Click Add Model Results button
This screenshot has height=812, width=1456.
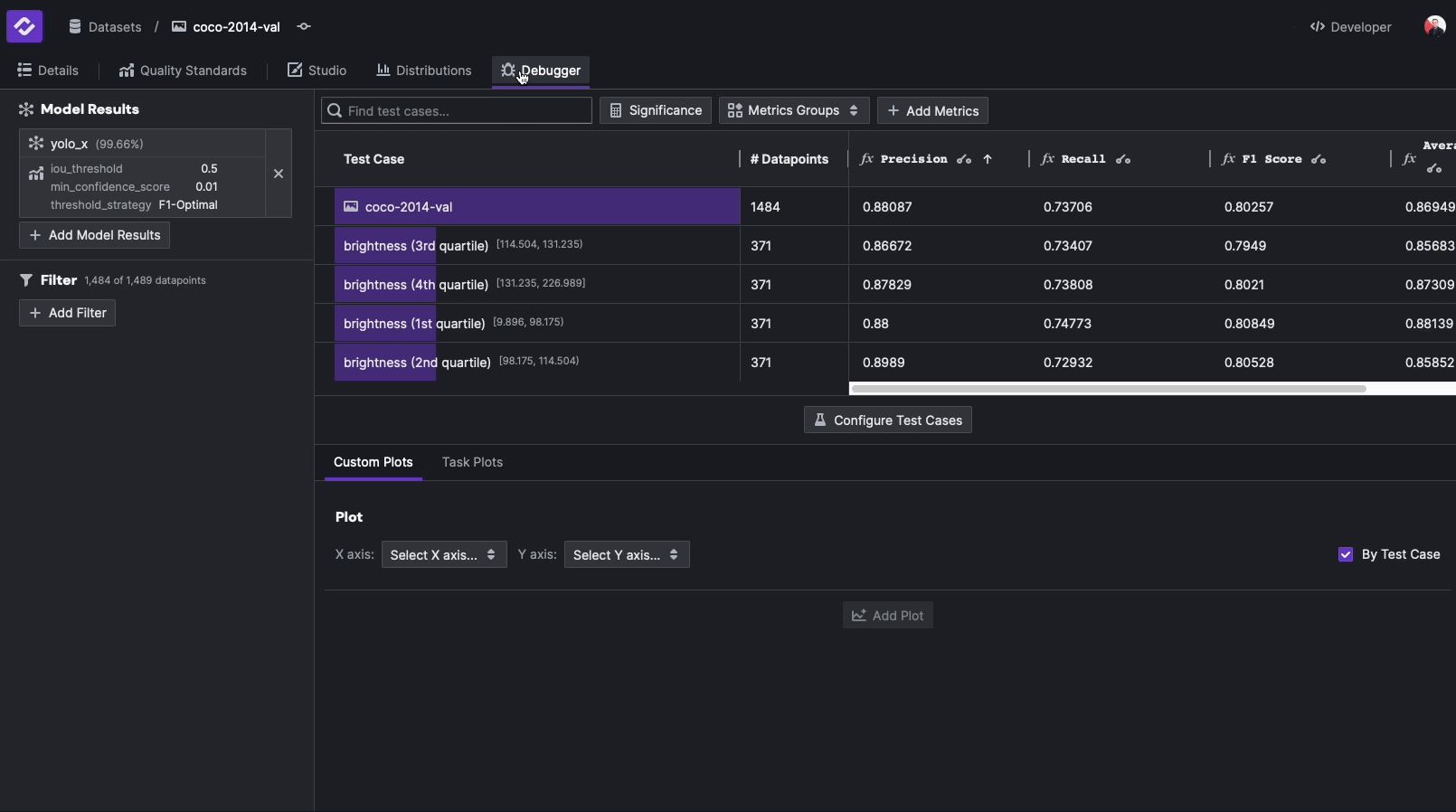click(x=95, y=235)
